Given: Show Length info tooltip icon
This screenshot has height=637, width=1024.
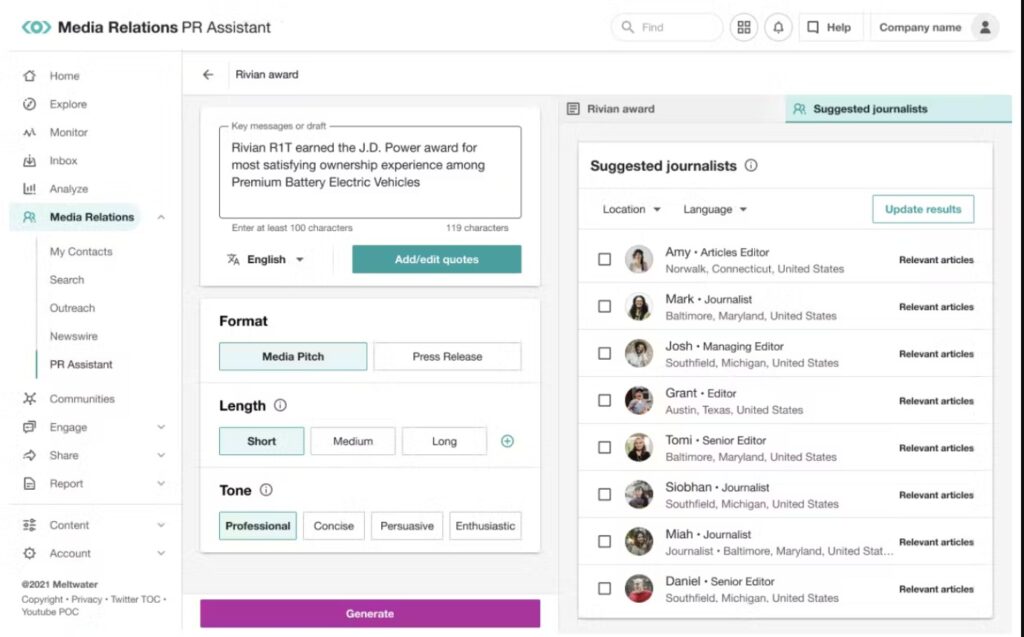Looking at the screenshot, I should pyautogui.click(x=280, y=405).
